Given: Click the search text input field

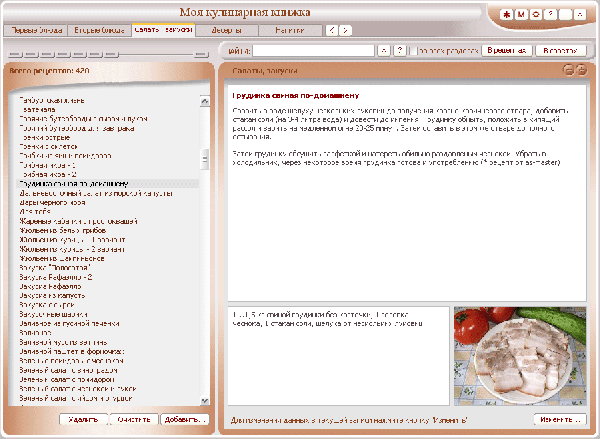Looking at the screenshot, I should click(x=313, y=51).
